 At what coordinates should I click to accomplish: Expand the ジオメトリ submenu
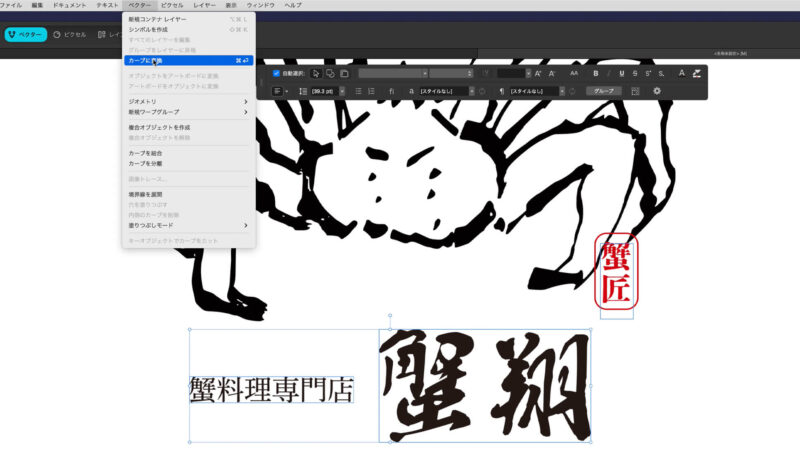189,101
